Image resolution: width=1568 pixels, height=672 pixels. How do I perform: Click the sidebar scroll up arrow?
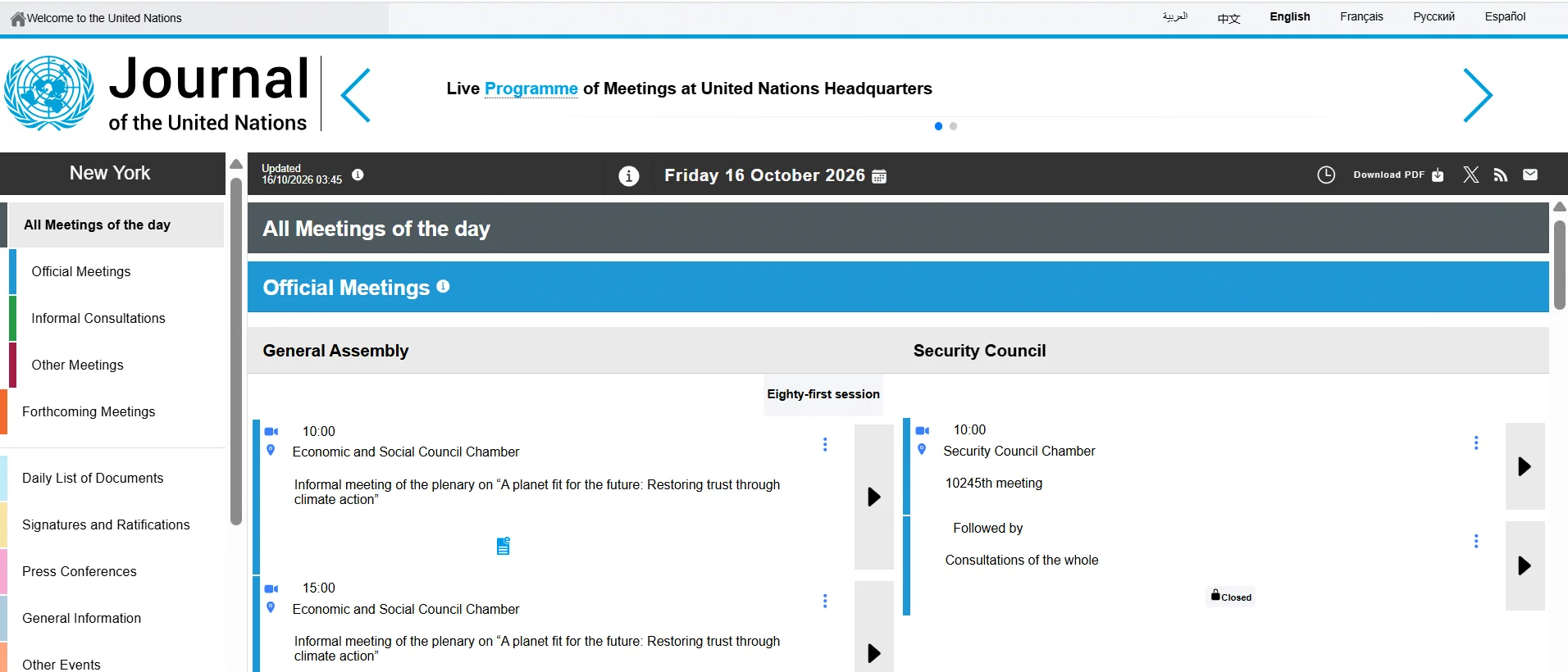236,164
